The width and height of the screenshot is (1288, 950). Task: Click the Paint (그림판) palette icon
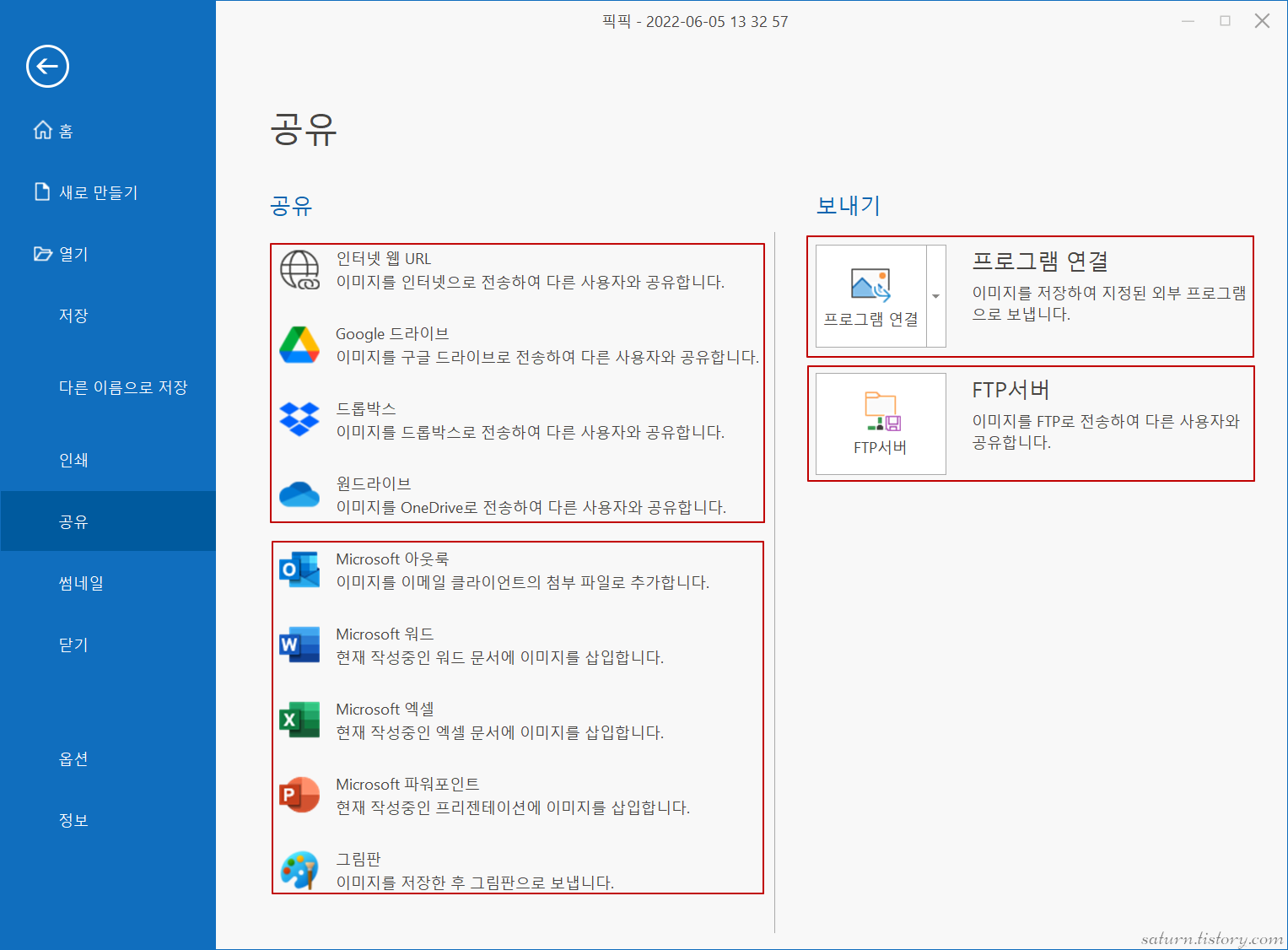click(299, 870)
